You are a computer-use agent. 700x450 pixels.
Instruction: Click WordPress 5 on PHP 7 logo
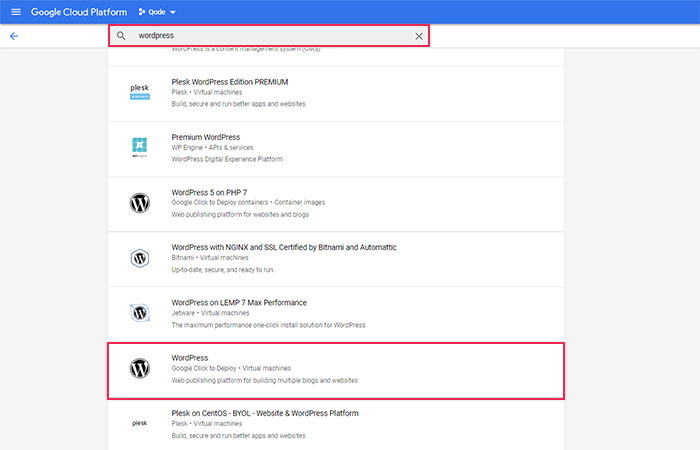coord(140,203)
